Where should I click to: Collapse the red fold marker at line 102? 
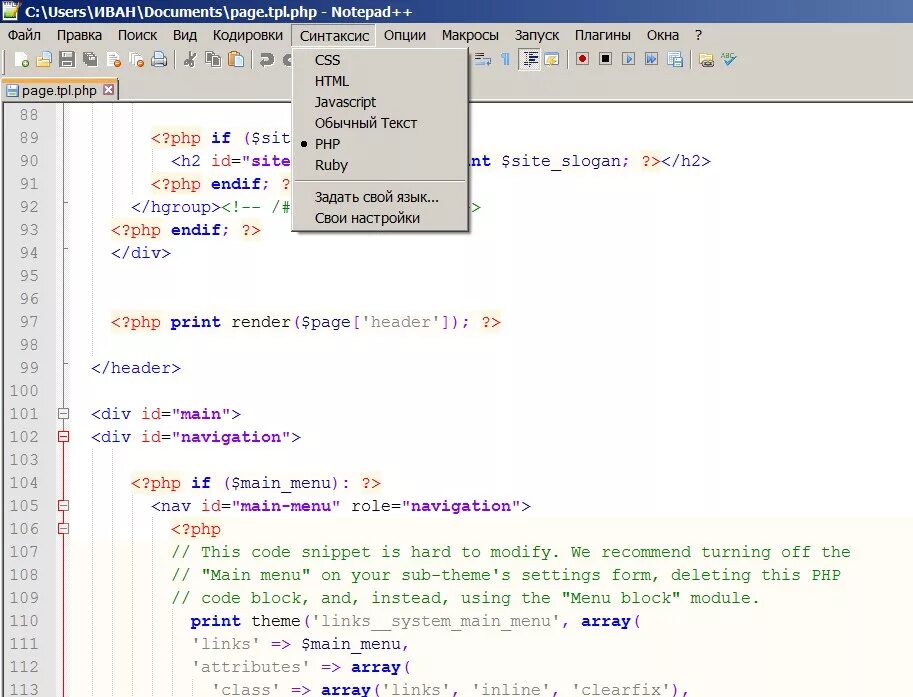[x=63, y=437]
